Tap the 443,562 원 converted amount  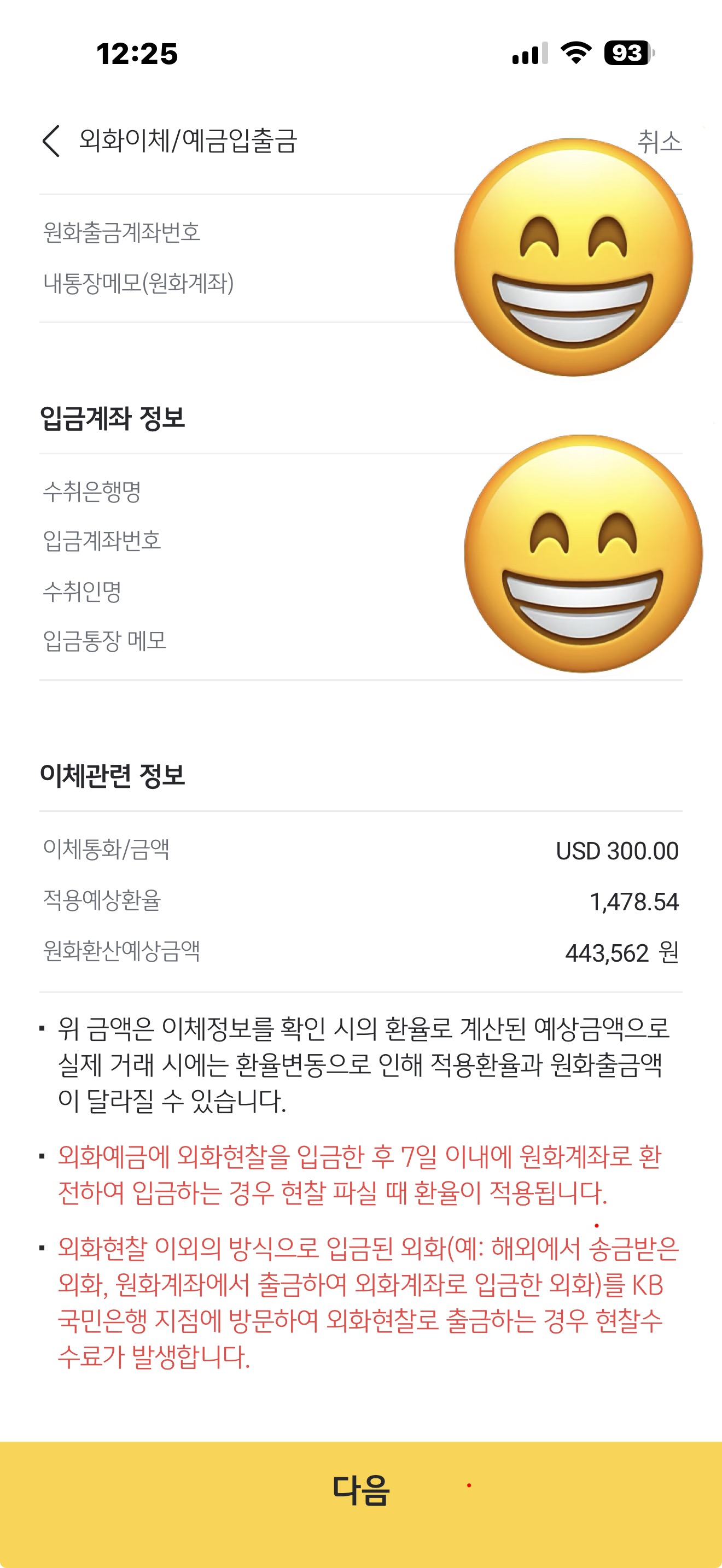point(621,952)
